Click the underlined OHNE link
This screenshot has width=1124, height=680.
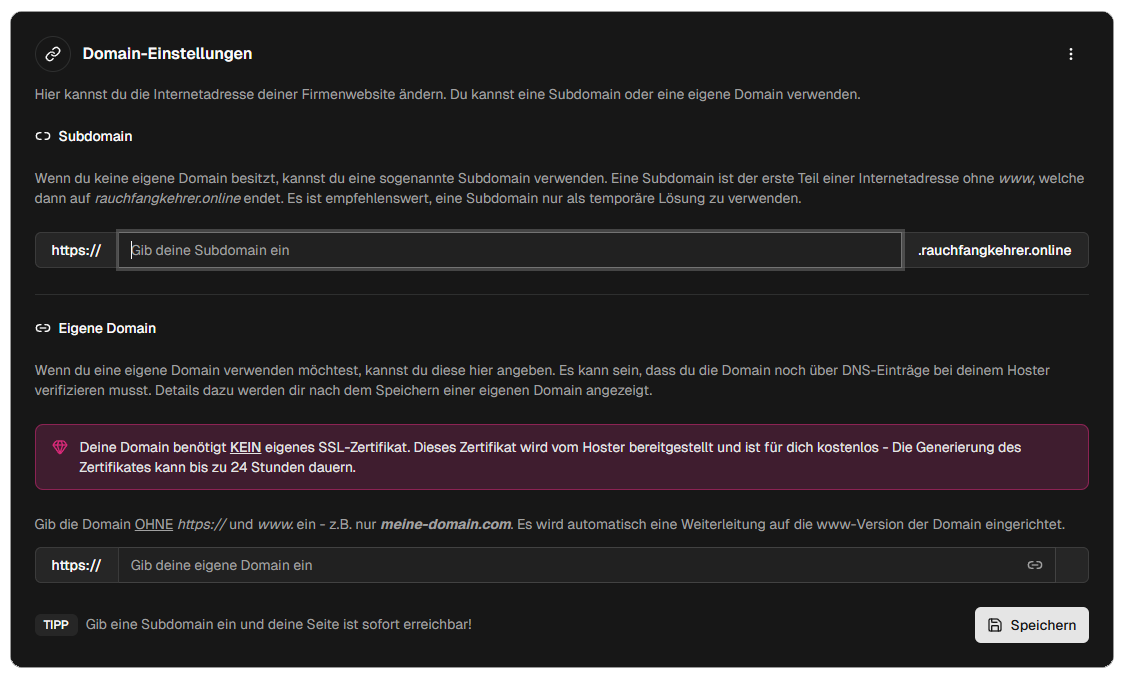[154, 523]
